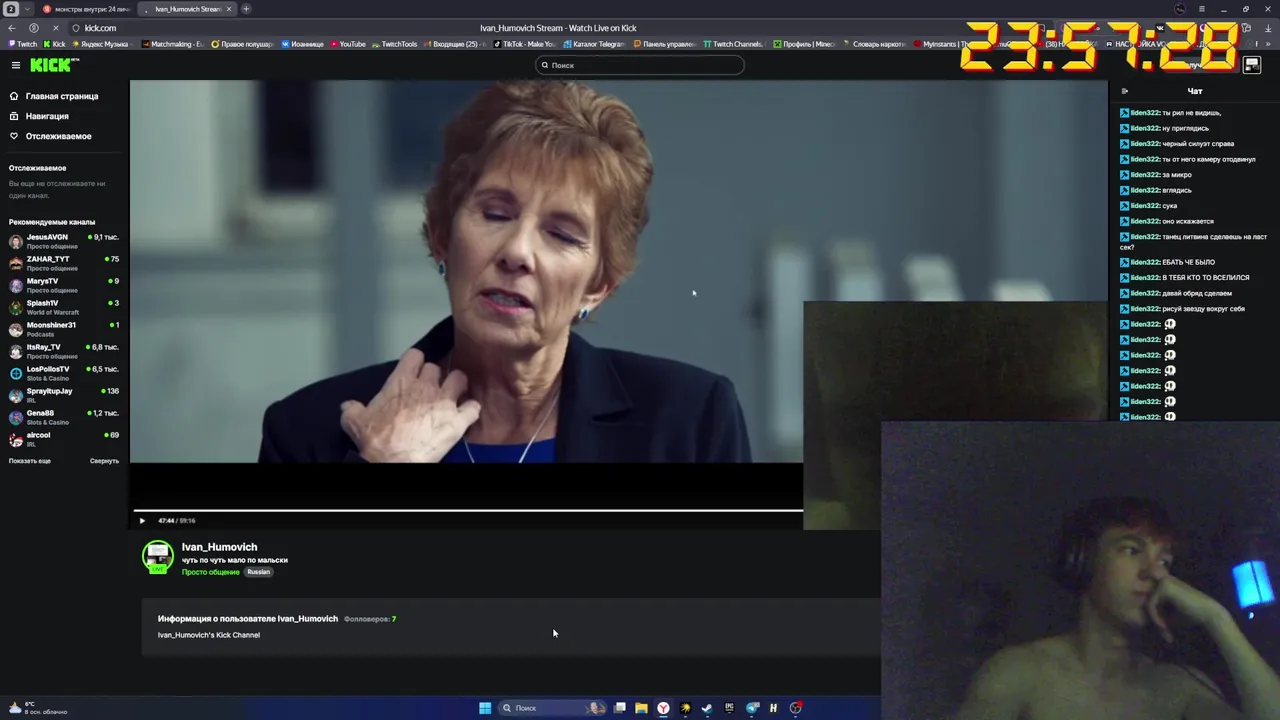1280x720 pixels.
Task: Open Matchmaking bookmark
Action: tap(172, 44)
